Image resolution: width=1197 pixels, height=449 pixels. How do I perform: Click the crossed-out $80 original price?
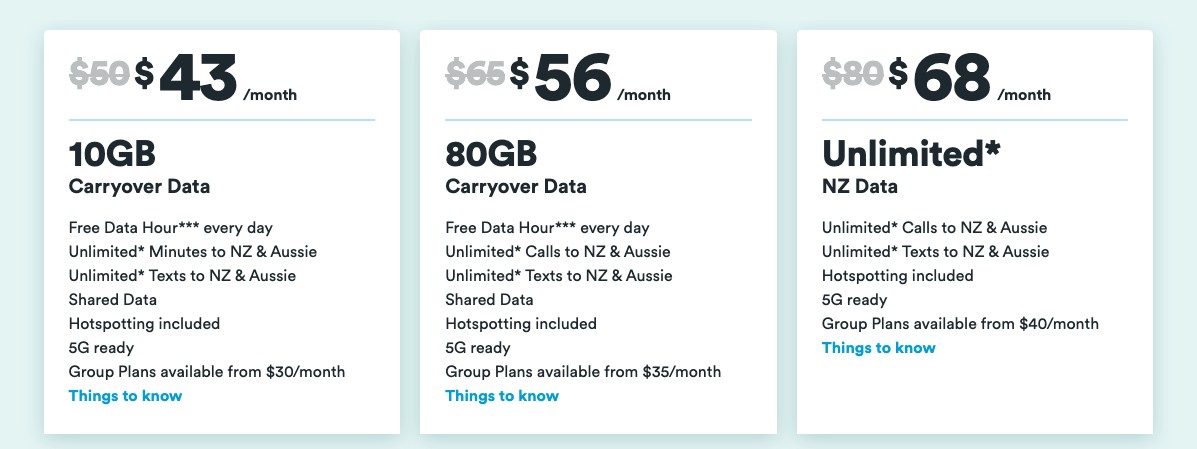coord(852,72)
